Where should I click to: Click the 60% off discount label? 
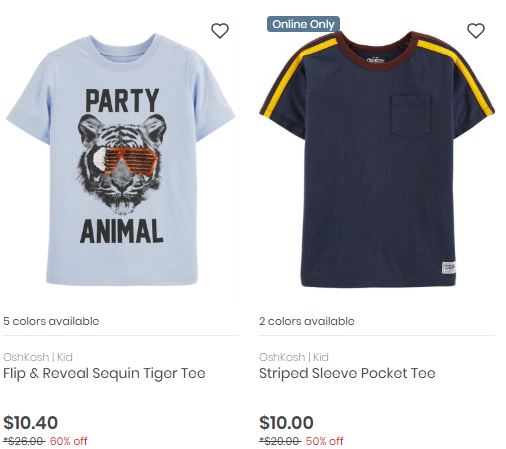(x=69, y=441)
